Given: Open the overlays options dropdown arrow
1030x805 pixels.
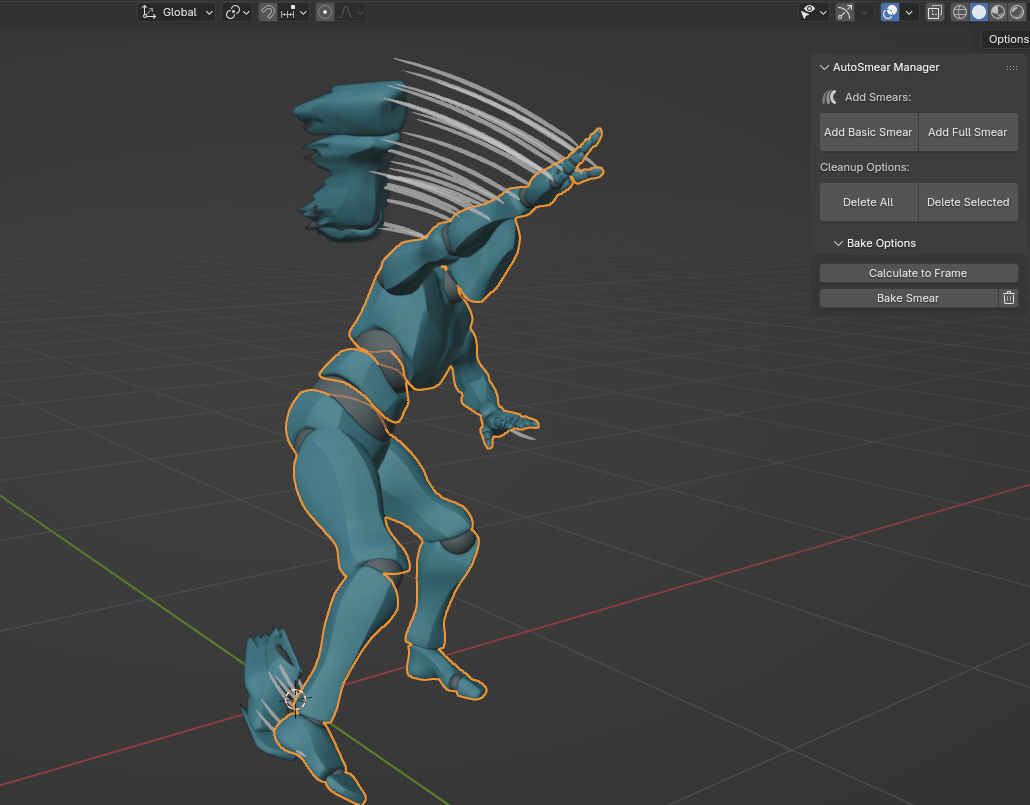Looking at the screenshot, I should (909, 12).
